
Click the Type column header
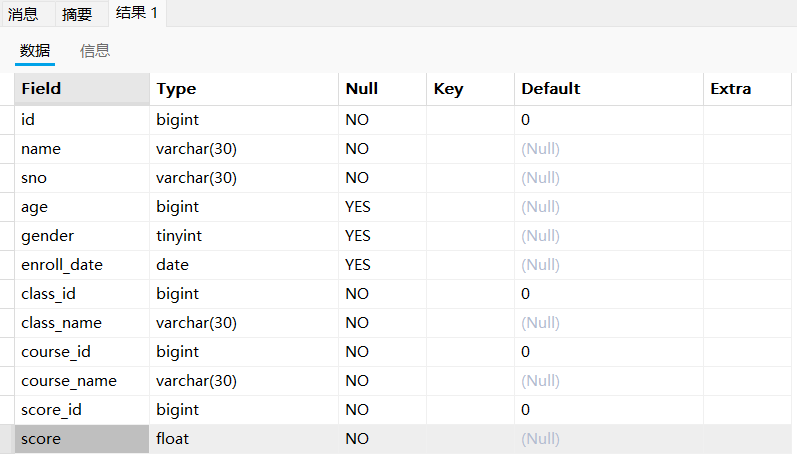click(x=244, y=89)
